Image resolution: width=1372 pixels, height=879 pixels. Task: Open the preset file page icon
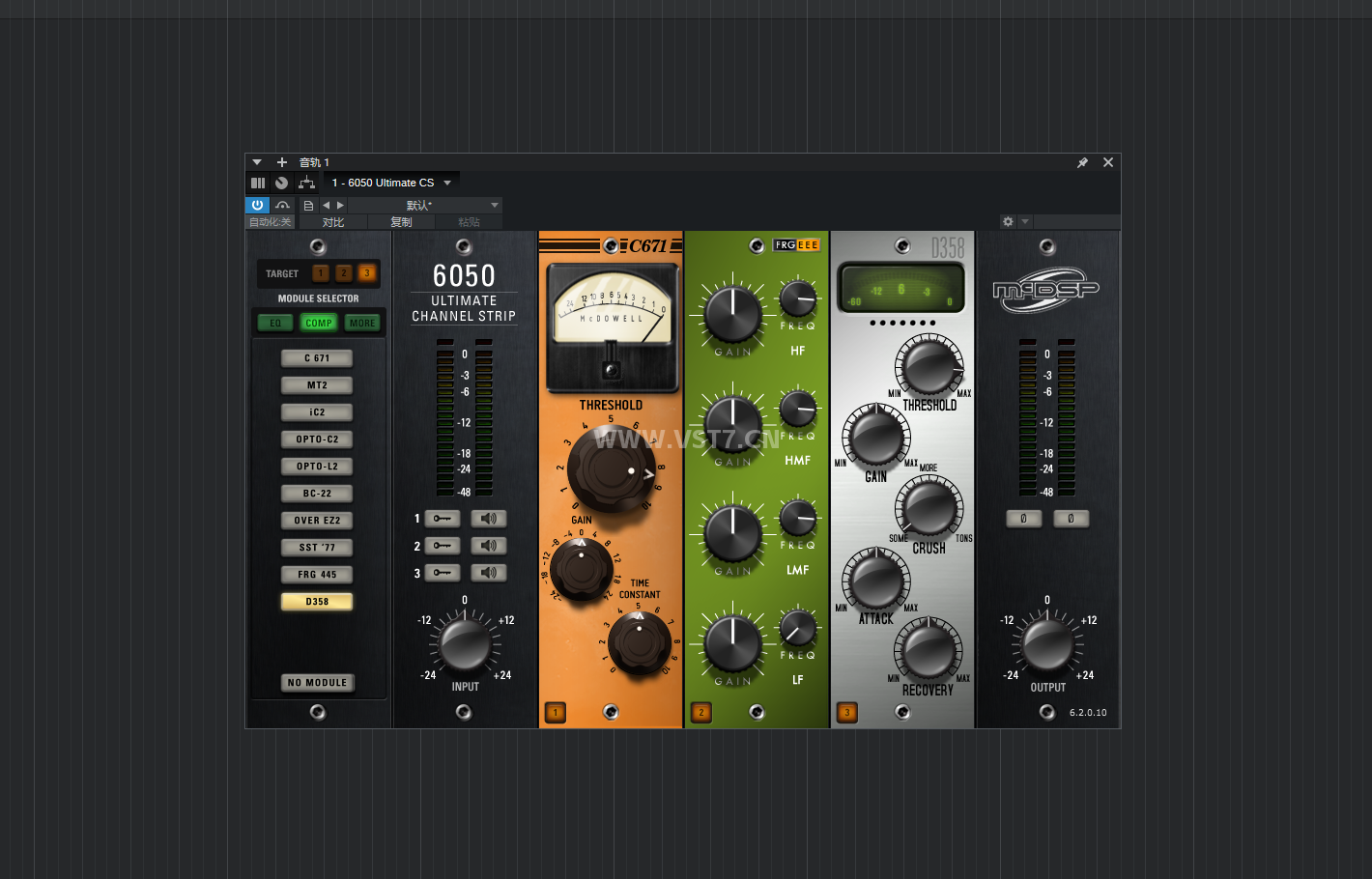click(308, 205)
